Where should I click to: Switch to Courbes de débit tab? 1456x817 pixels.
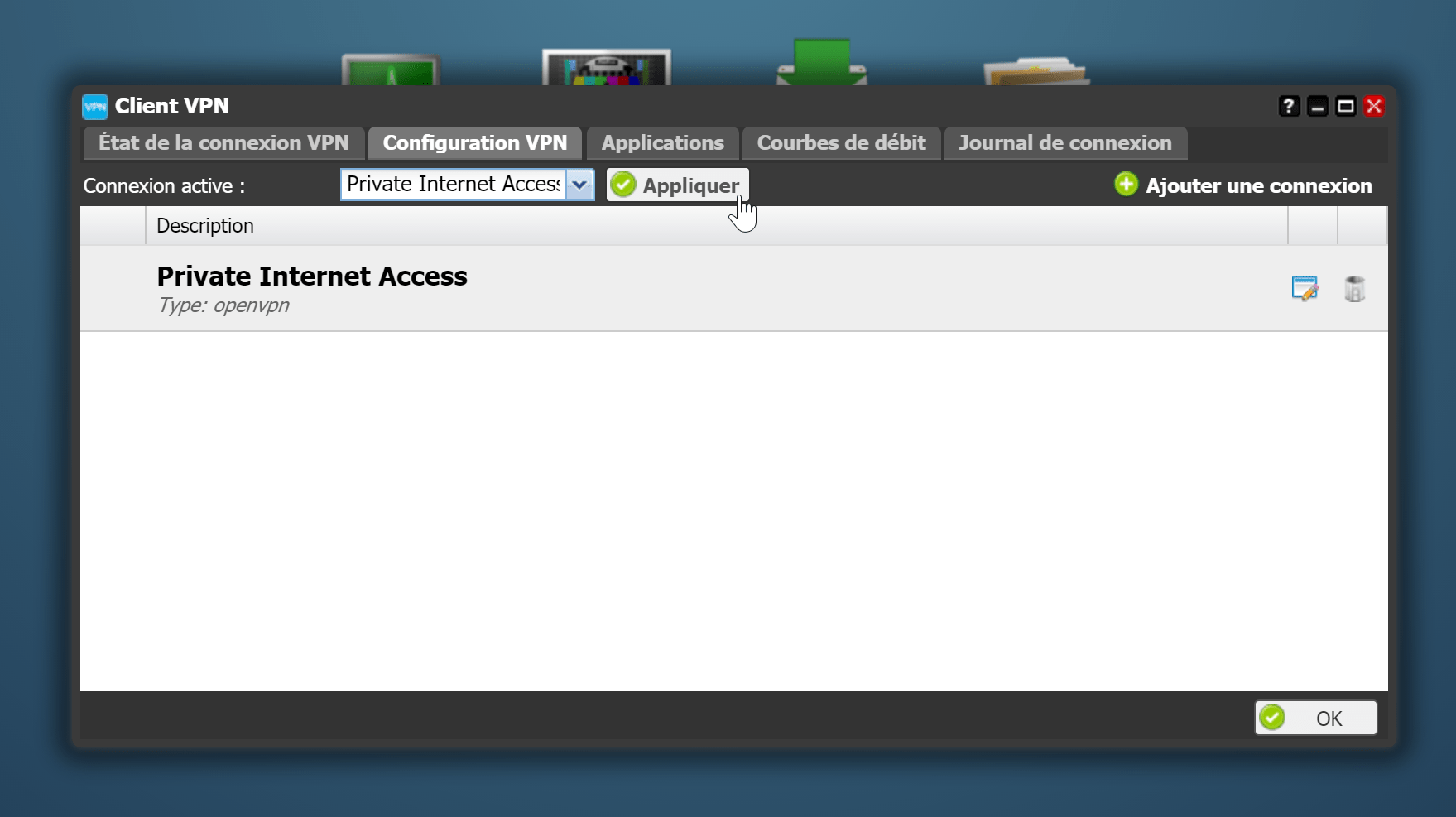point(841,143)
